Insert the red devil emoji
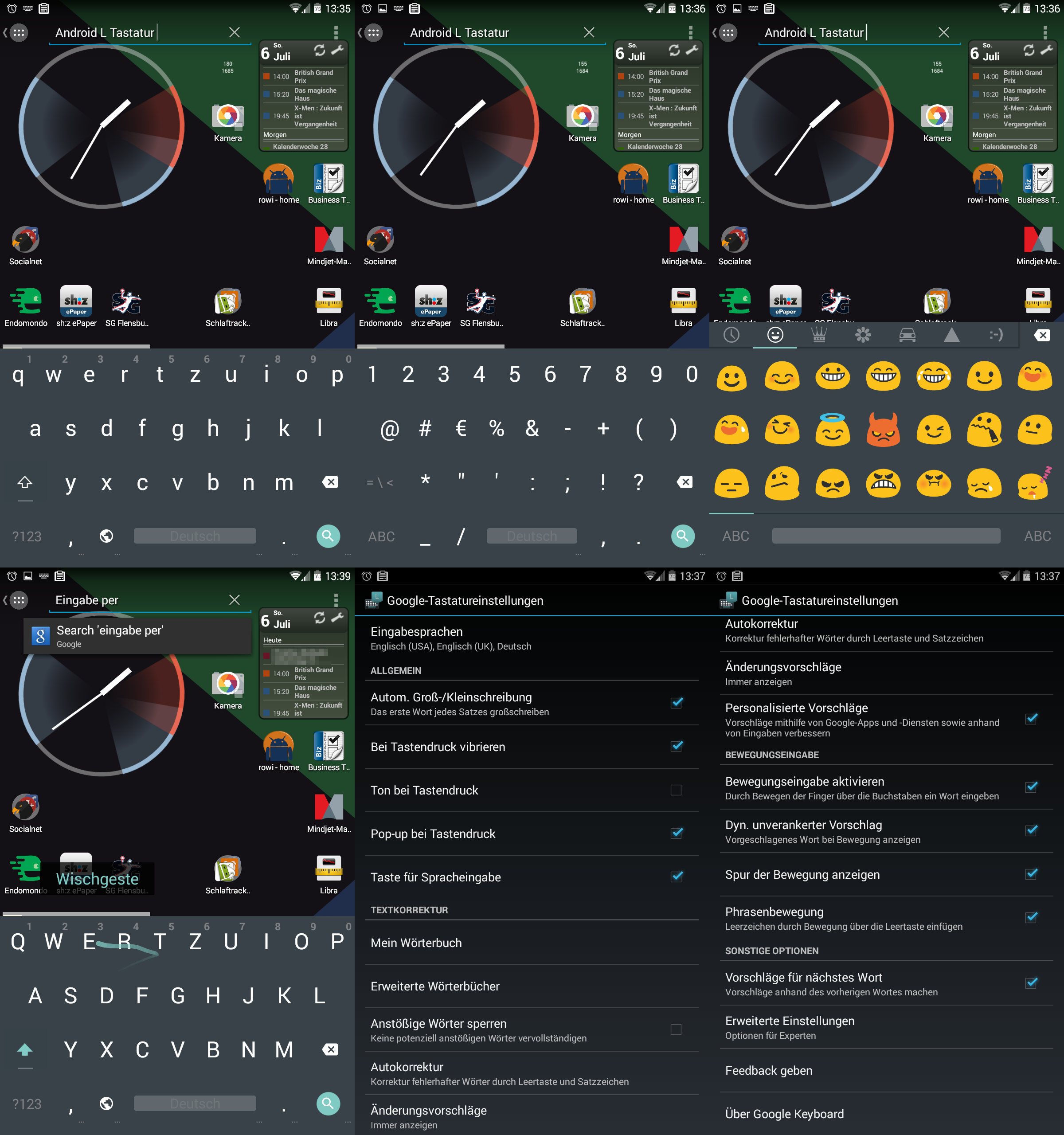Viewport: 1064px width, 1135px height. (x=883, y=430)
